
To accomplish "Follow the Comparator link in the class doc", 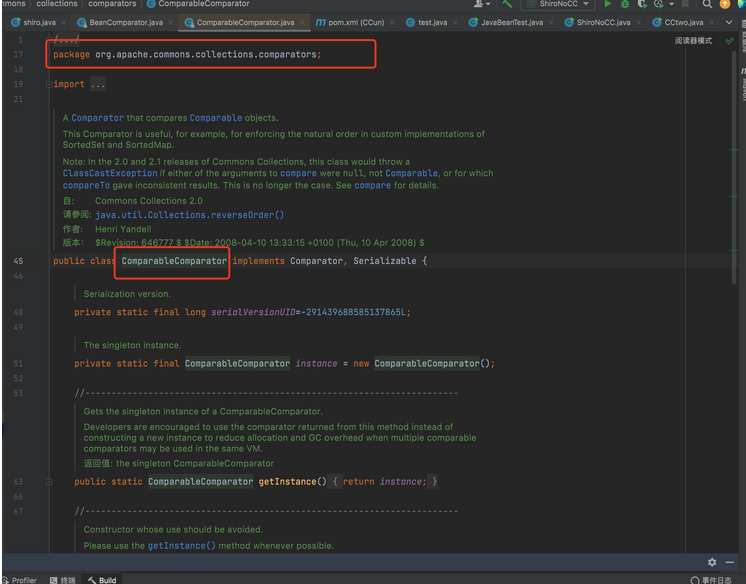I will tap(98, 118).
